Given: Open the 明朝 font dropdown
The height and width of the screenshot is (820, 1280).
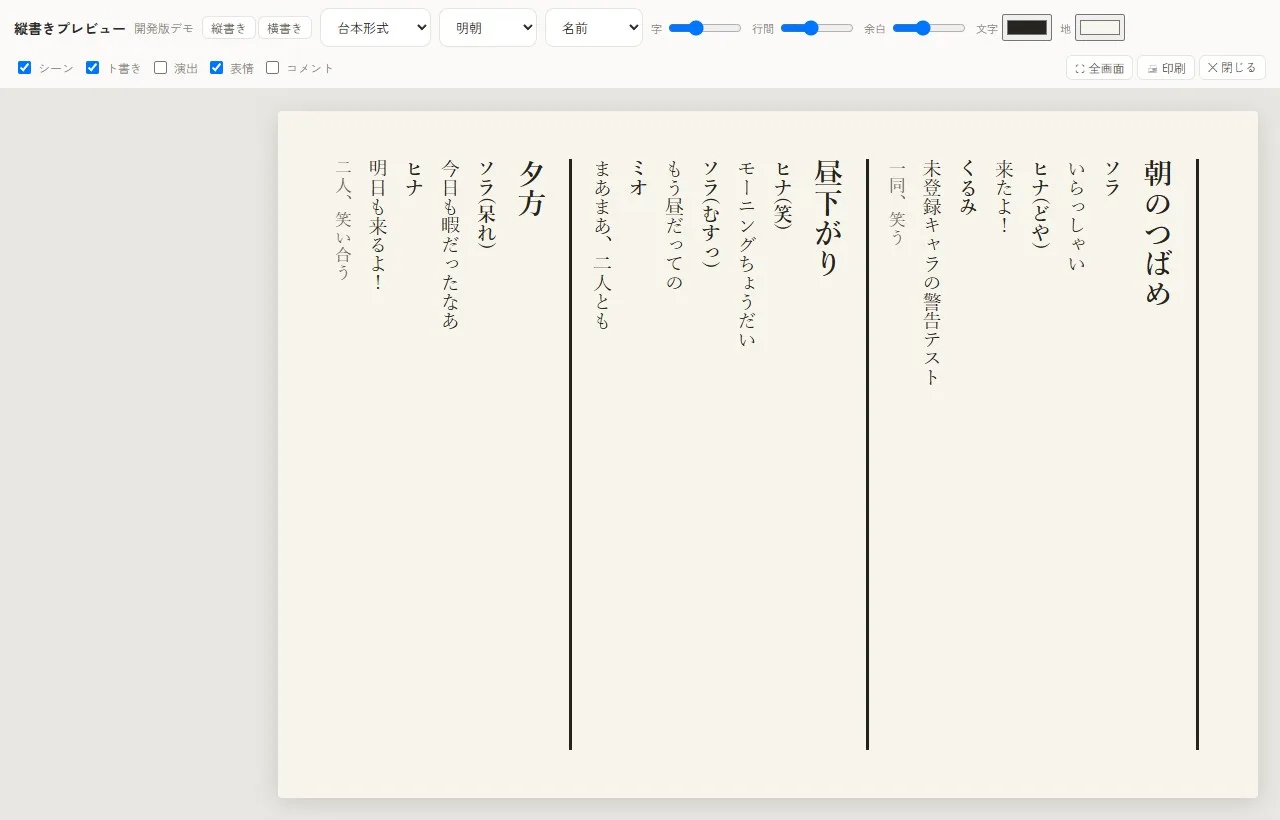Looking at the screenshot, I should 488,28.
